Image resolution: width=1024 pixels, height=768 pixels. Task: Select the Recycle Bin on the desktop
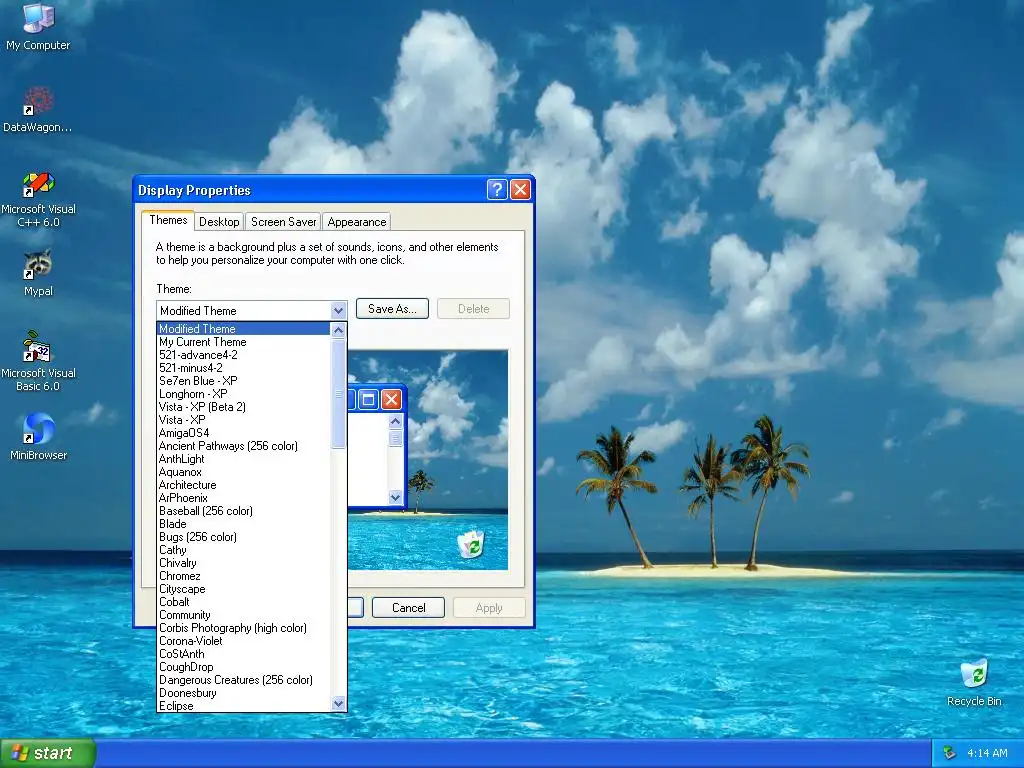pos(974,683)
